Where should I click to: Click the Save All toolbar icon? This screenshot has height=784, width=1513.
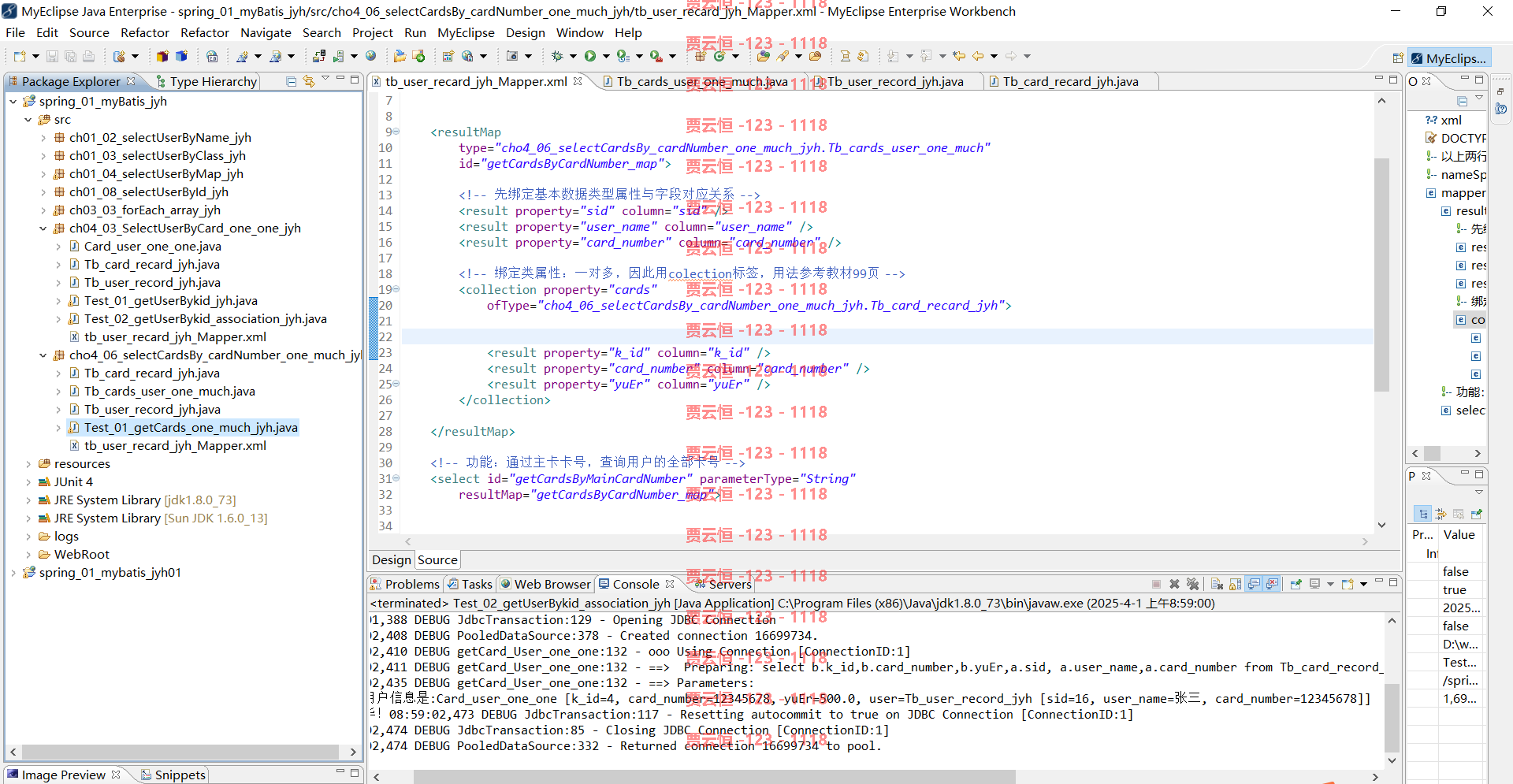coord(70,56)
